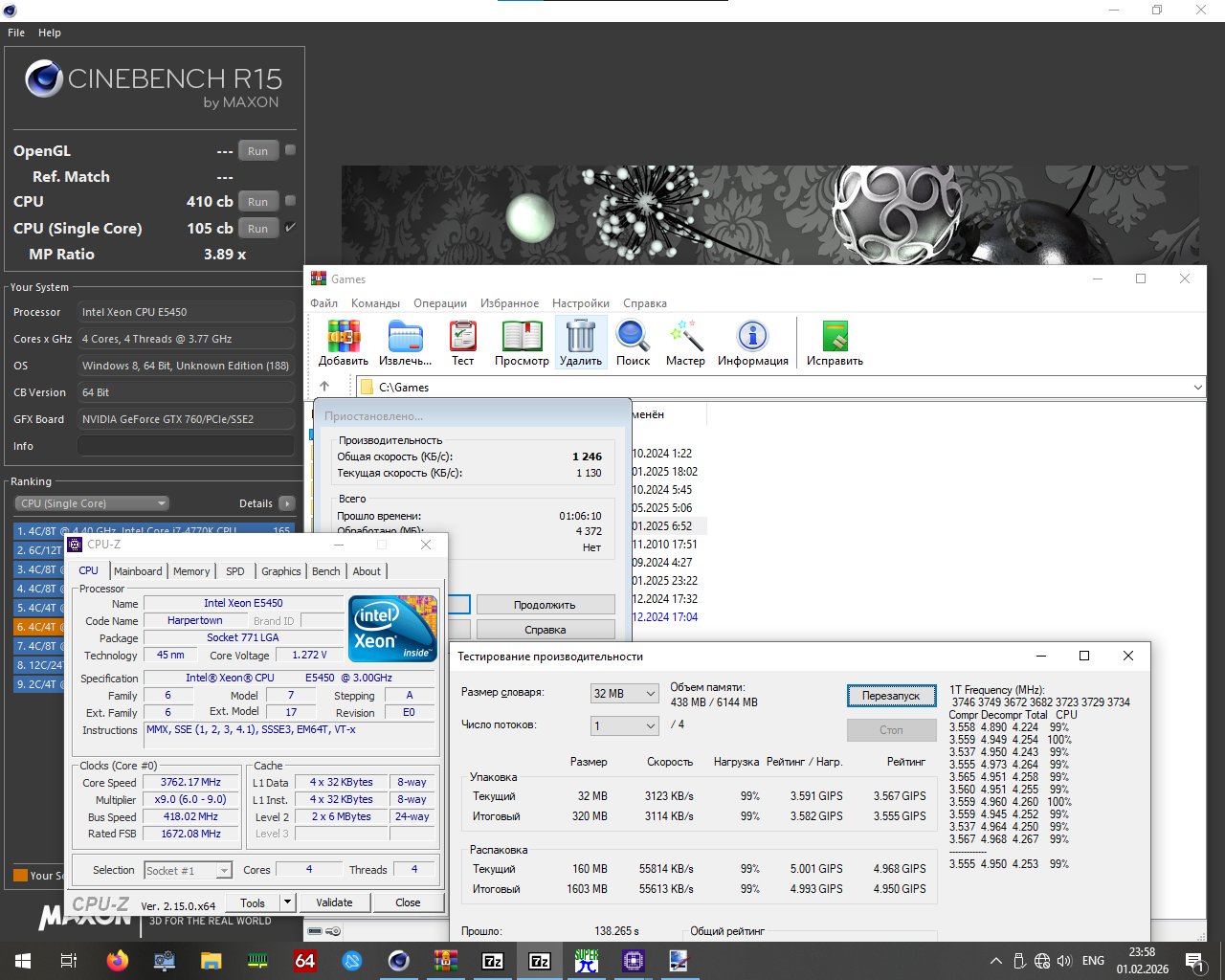This screenshot has width=1225, height=980.
Task: Switch to the red 64 taskbar app
Action: tap(305, 961)
